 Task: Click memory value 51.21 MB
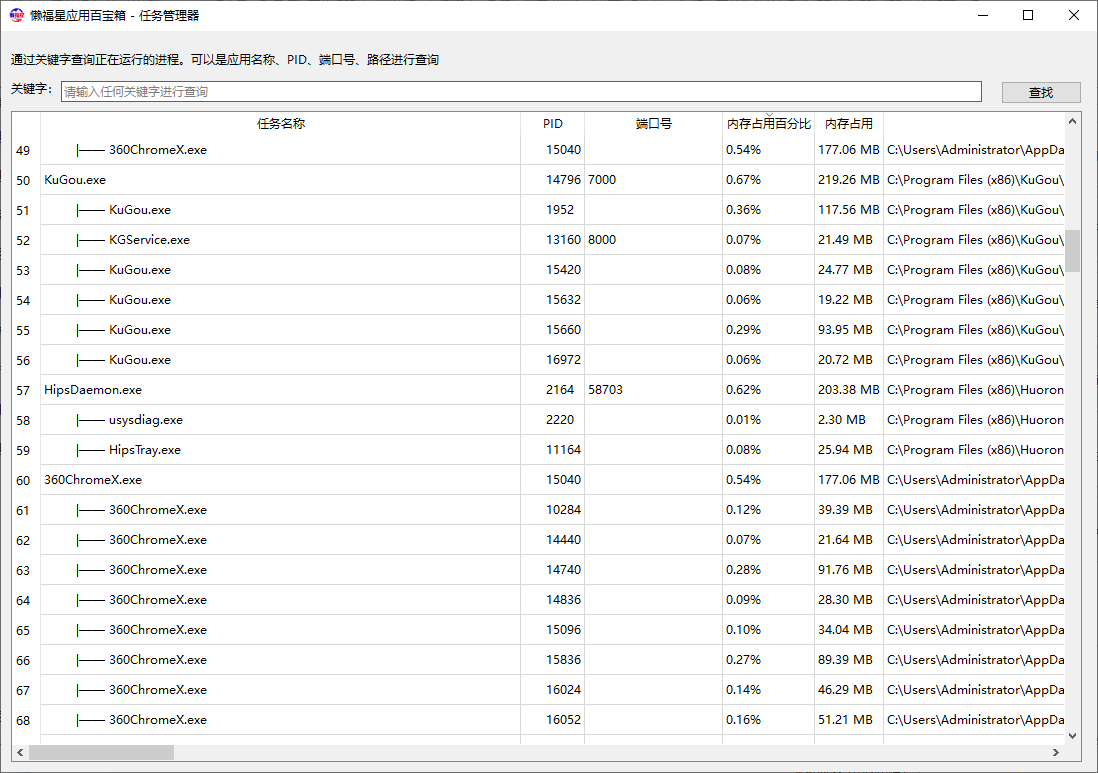coord(845,720)
